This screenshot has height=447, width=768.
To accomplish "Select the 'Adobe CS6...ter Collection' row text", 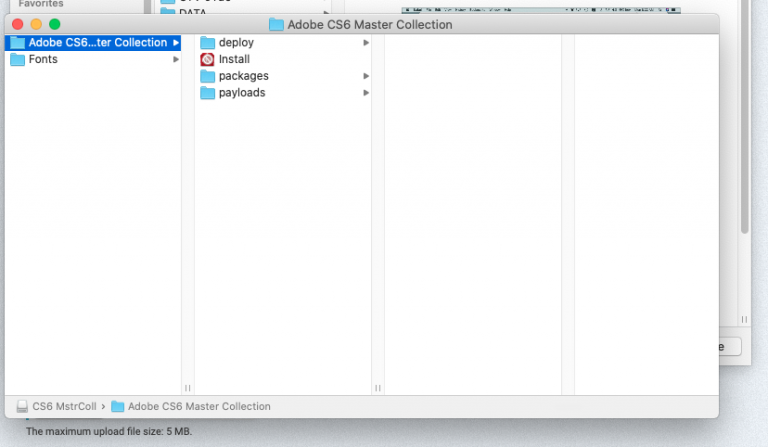I will pos(98,43).
